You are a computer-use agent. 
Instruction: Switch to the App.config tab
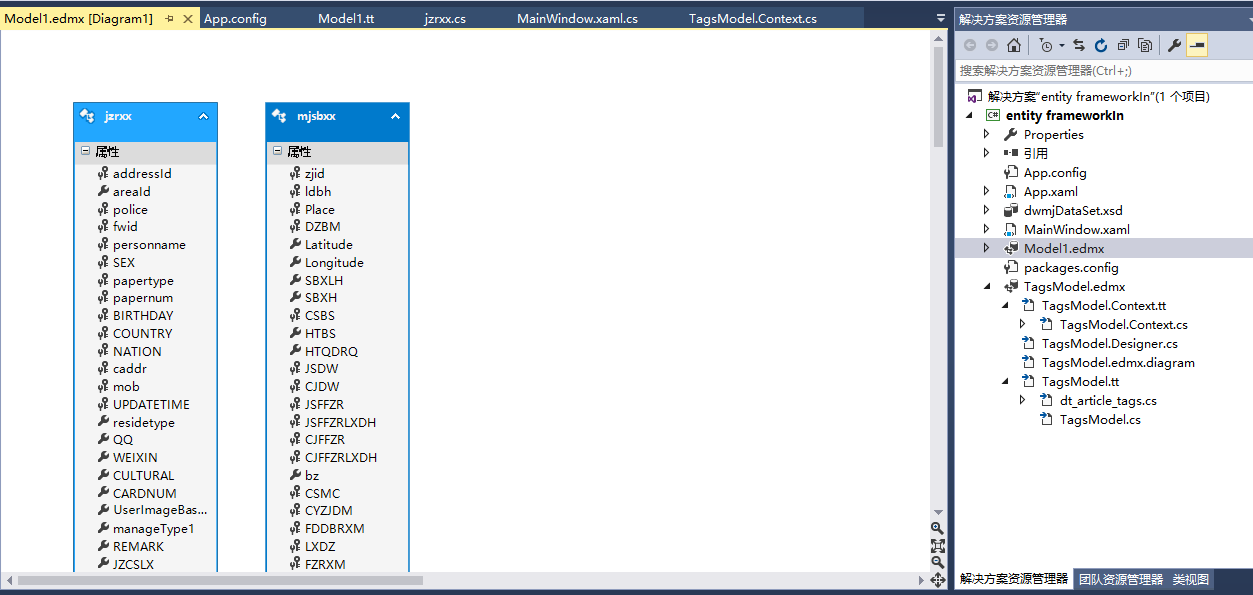coord(235,19)
